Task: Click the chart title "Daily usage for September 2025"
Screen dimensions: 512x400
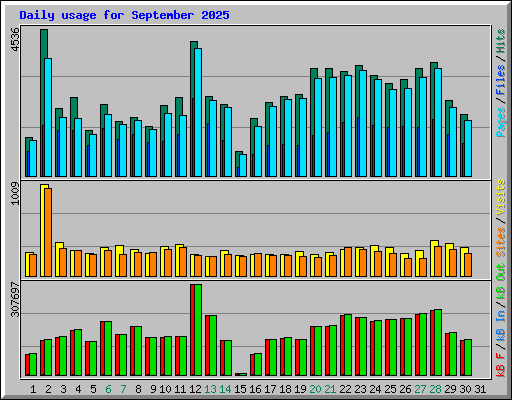Action: [x=124, y=15]
